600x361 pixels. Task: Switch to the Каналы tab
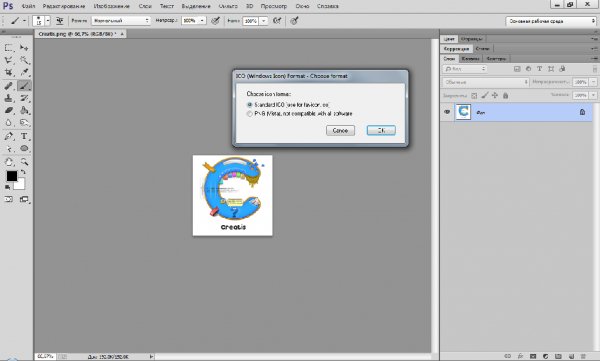(x=470, y=59)
